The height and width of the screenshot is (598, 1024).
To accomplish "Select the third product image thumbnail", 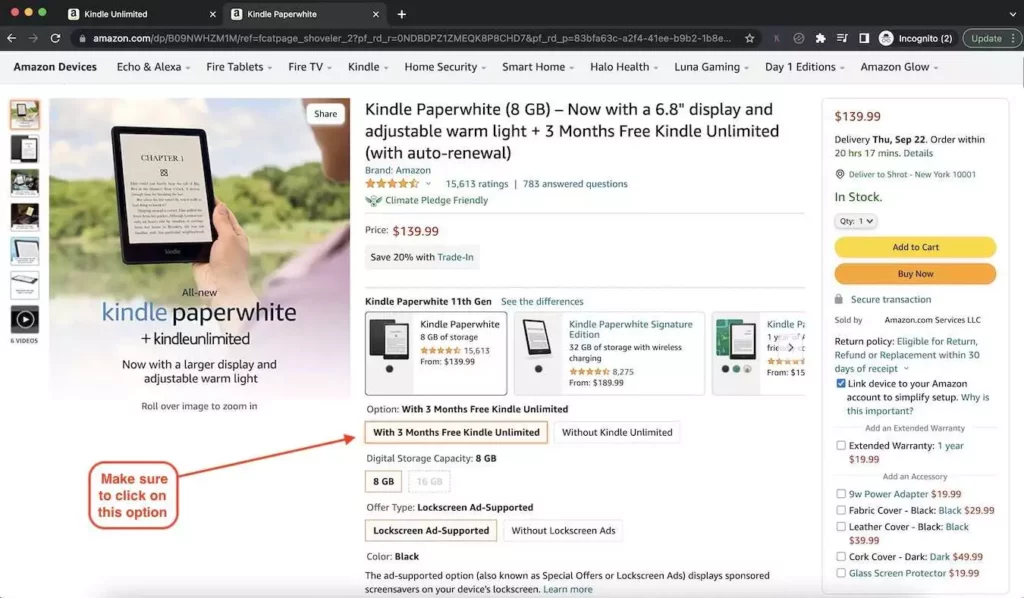I will 25,183.
